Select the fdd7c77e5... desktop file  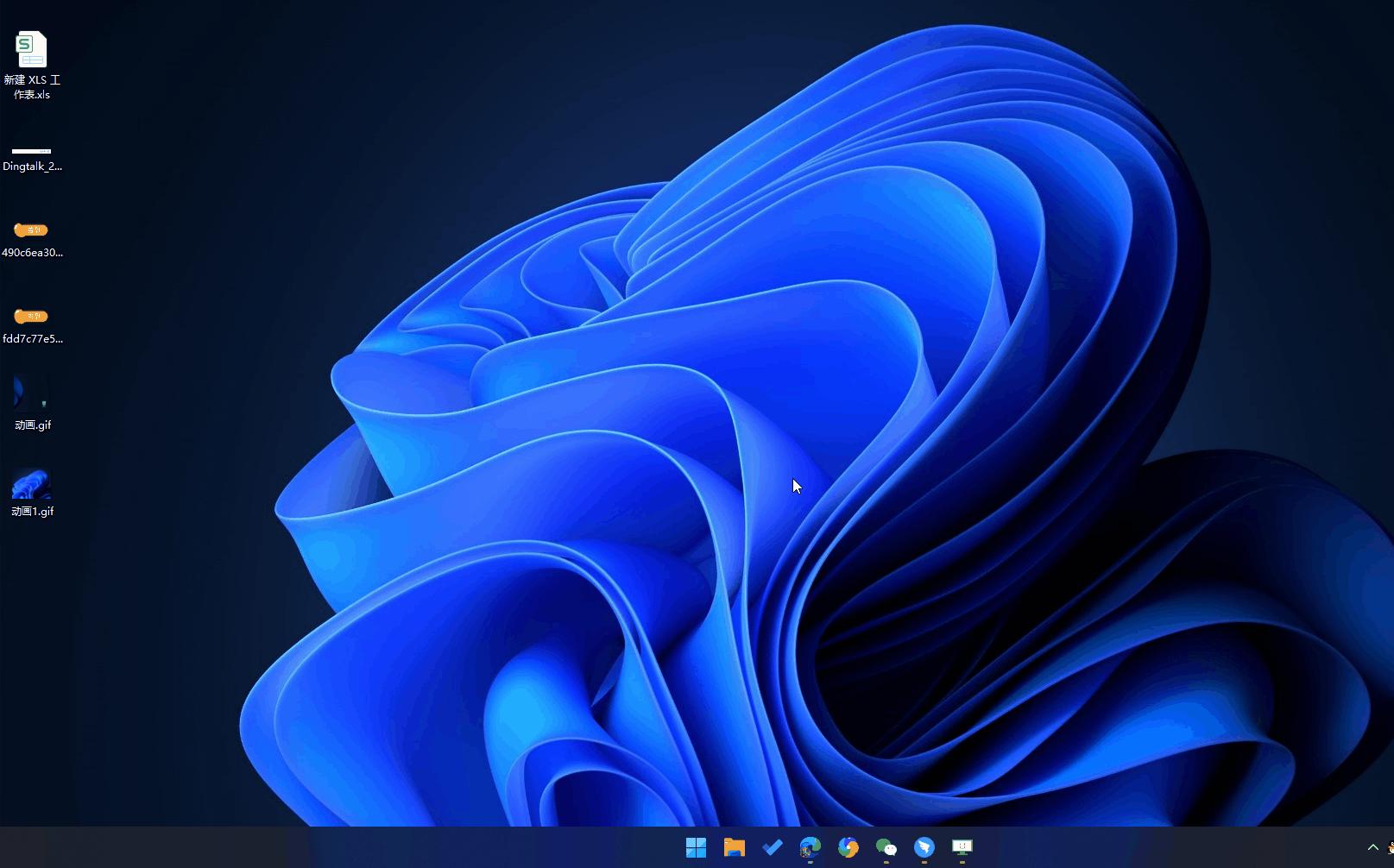pyautogui.click(x=32, y=317)
